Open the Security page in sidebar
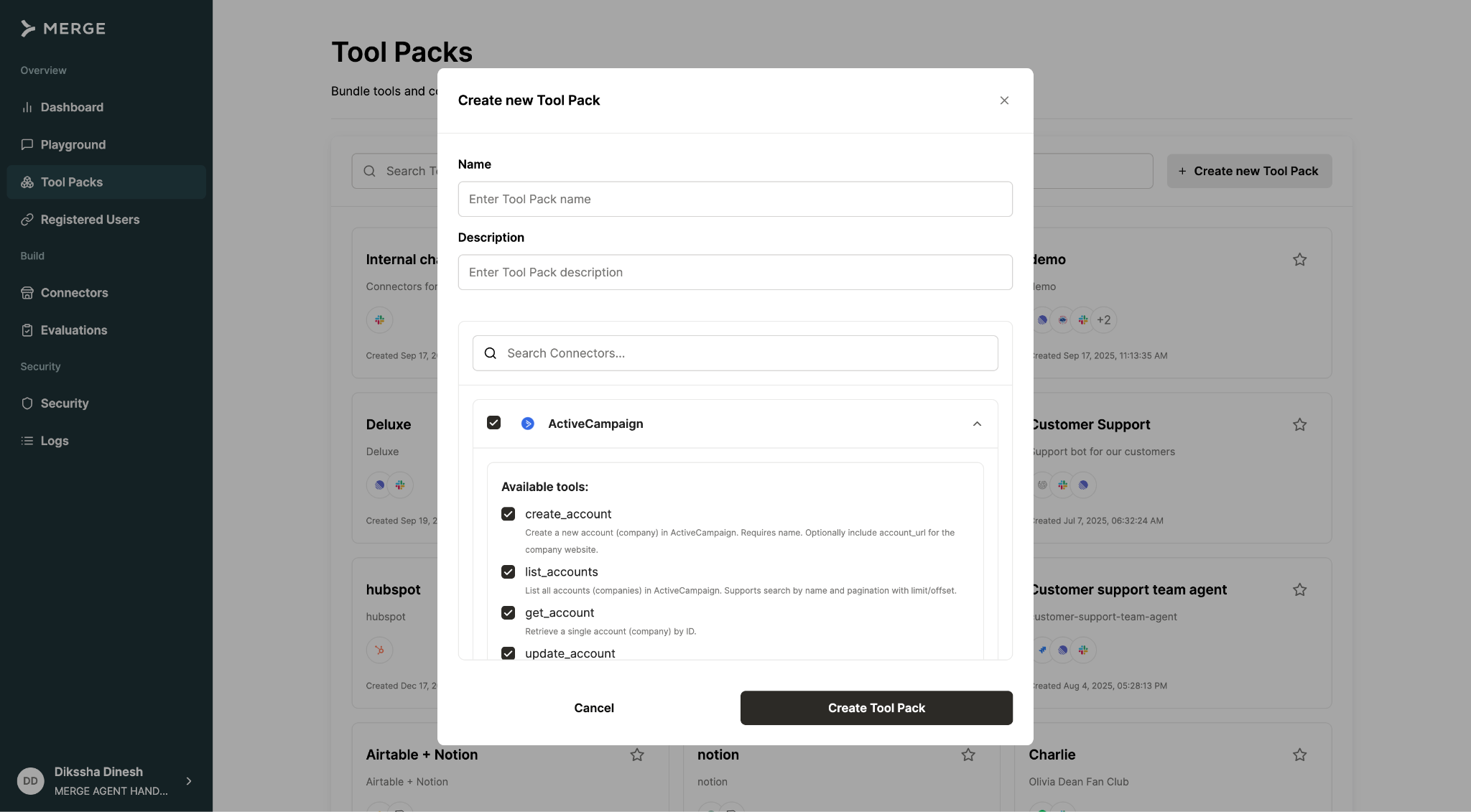 click(106, 403)
